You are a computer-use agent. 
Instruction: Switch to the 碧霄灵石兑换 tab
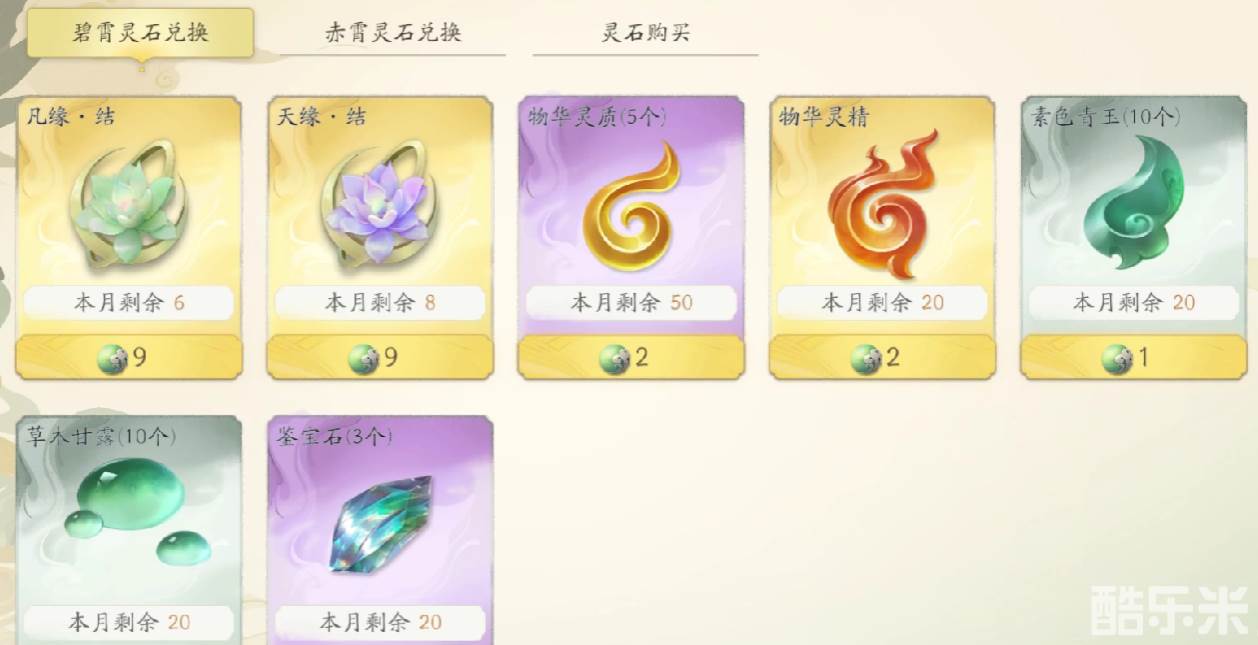[x=141, y=33]
